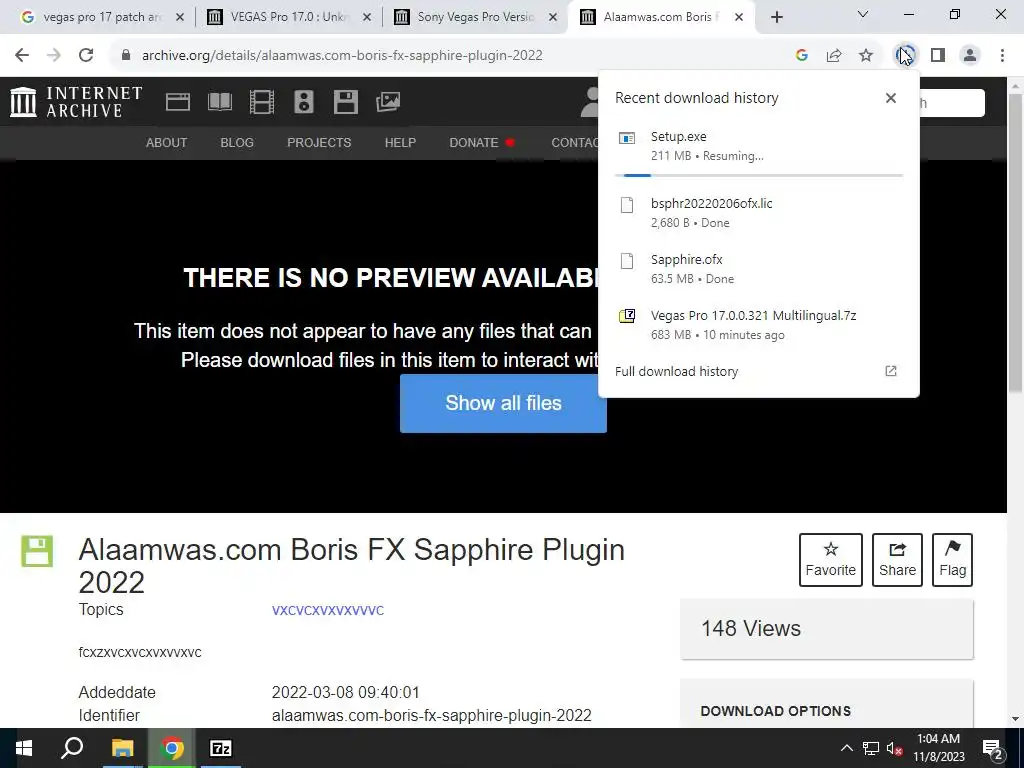Viewport: 1024px width, 768px height.
Task: Bookmark this page with the star icon
Action: [x=866, y=56]
